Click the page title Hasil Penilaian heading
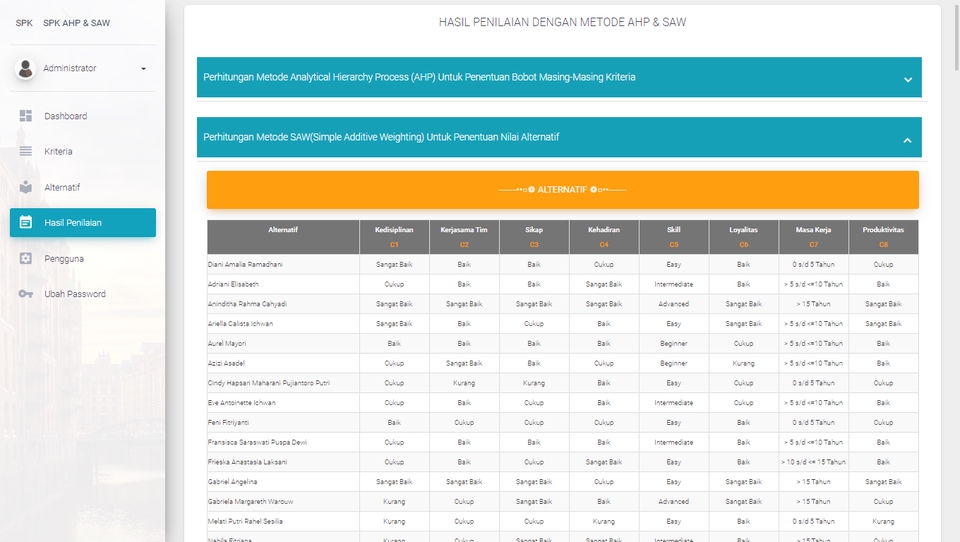Image resolution: width=960 pixels, height=542 pixels. 563,22
